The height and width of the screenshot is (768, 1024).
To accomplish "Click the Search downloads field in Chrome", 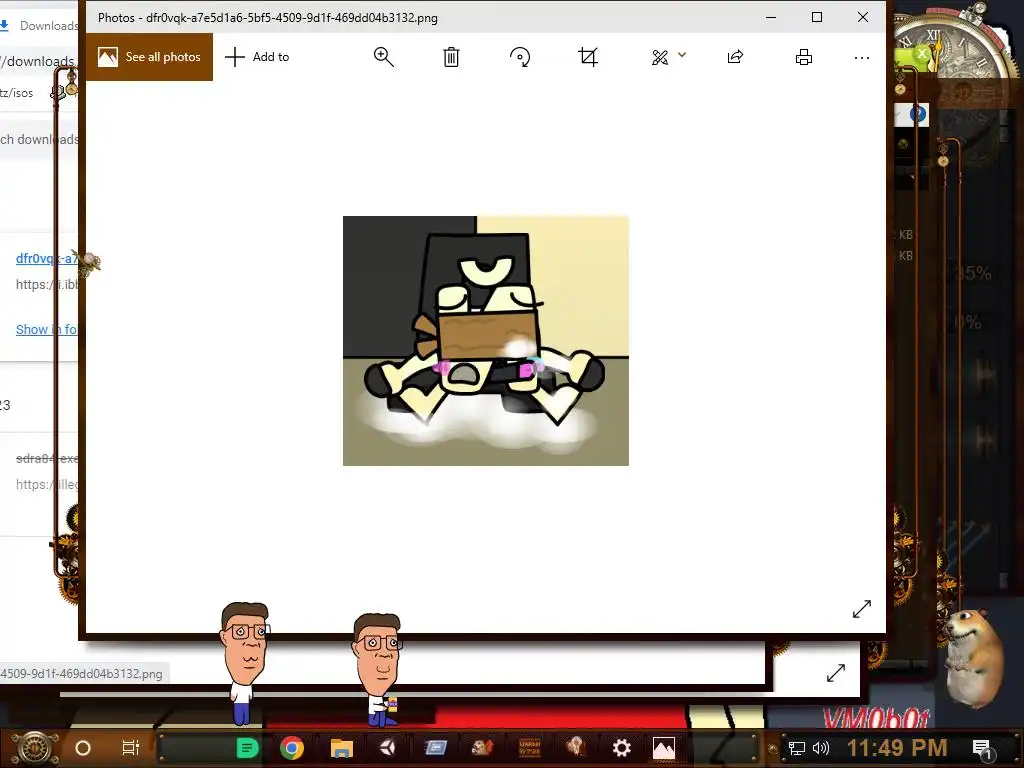I will coord(39,139).
